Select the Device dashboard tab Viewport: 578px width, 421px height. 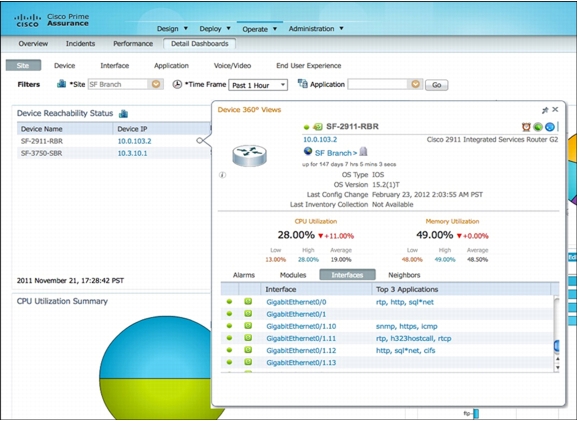[x=65, y=66]
